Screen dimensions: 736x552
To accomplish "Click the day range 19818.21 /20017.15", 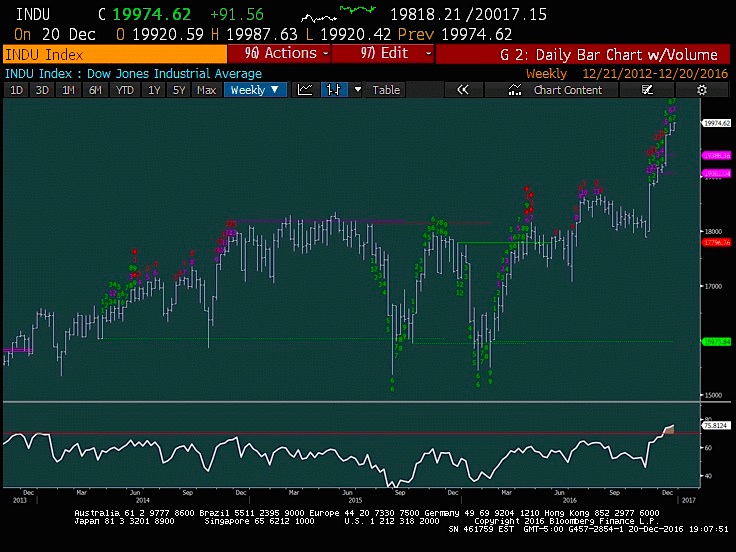I will tap(468, 15).
